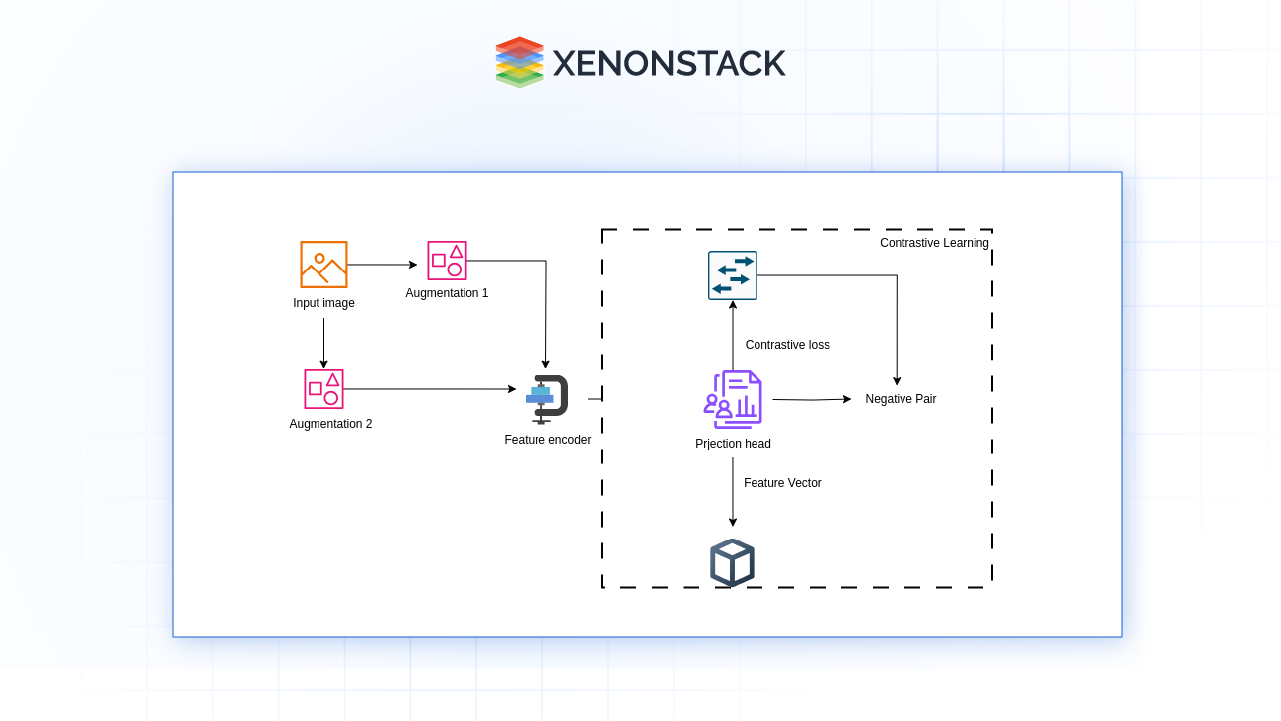The width and height of the screenshot is (1281, 721).
Task: Click the Feature encoder caption
Action: [x=548, y=440]
